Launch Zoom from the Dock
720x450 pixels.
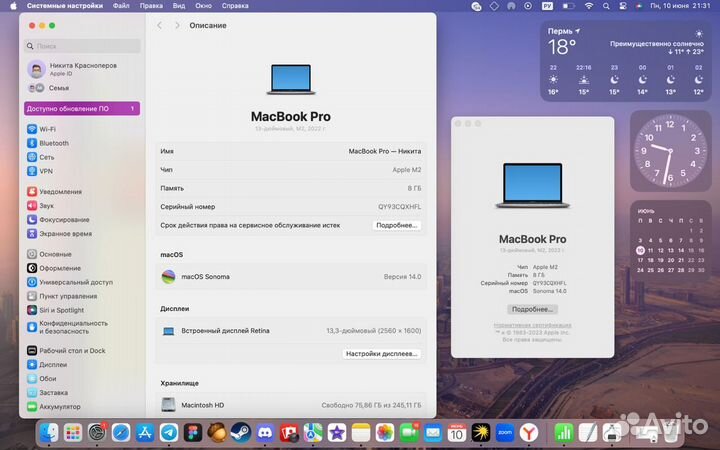505,433
